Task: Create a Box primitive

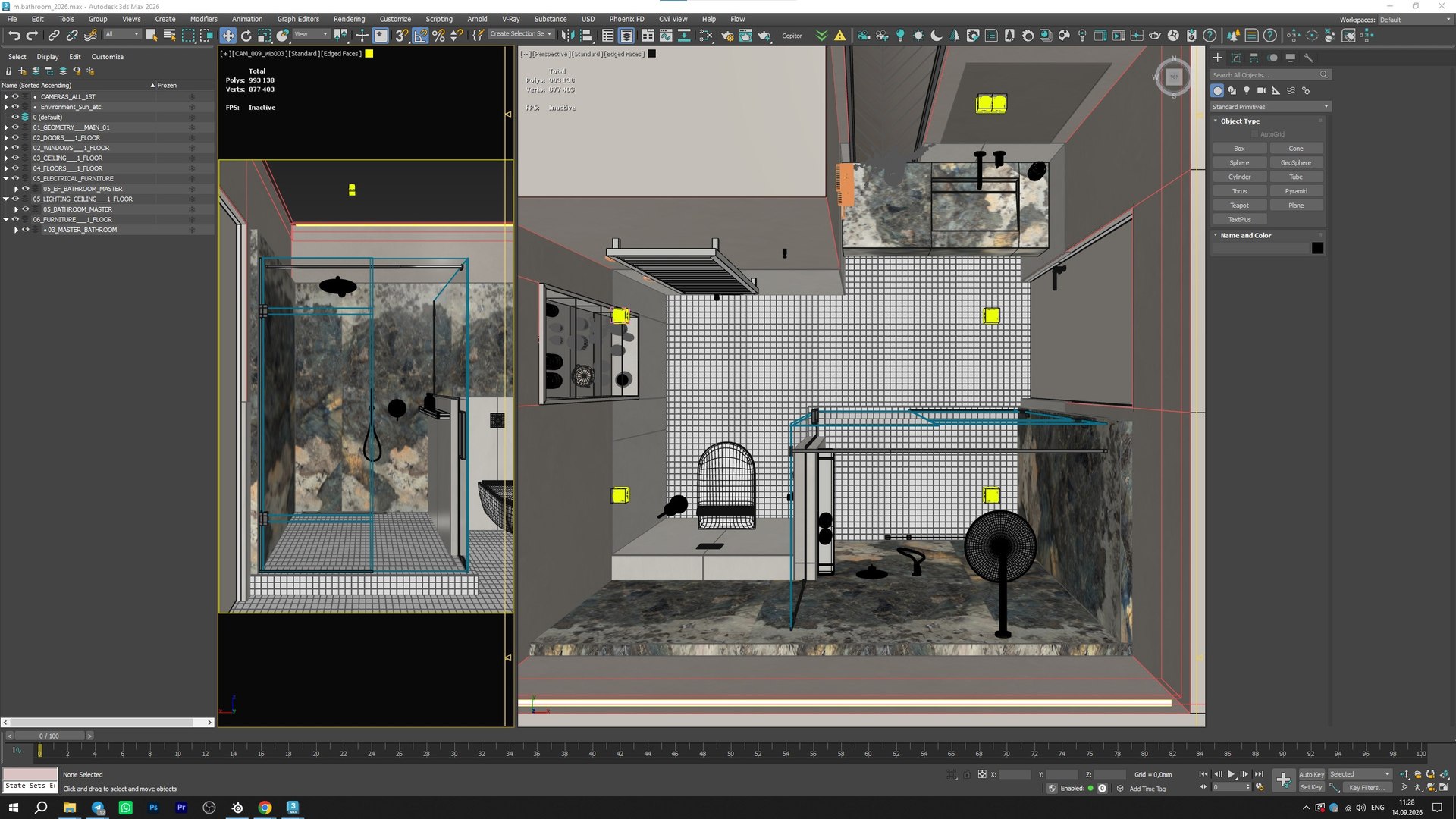Action: pos(1239,149)
